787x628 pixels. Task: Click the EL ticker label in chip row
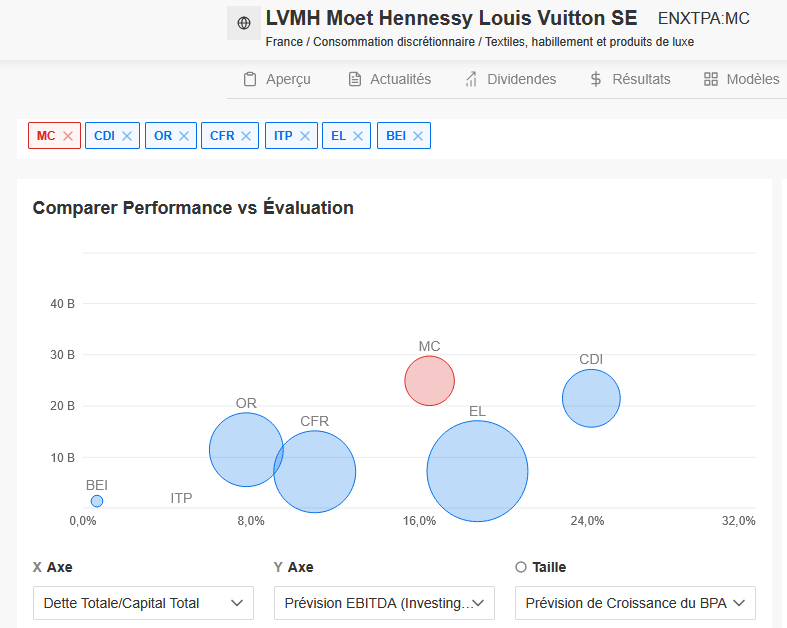click(339, 136)
